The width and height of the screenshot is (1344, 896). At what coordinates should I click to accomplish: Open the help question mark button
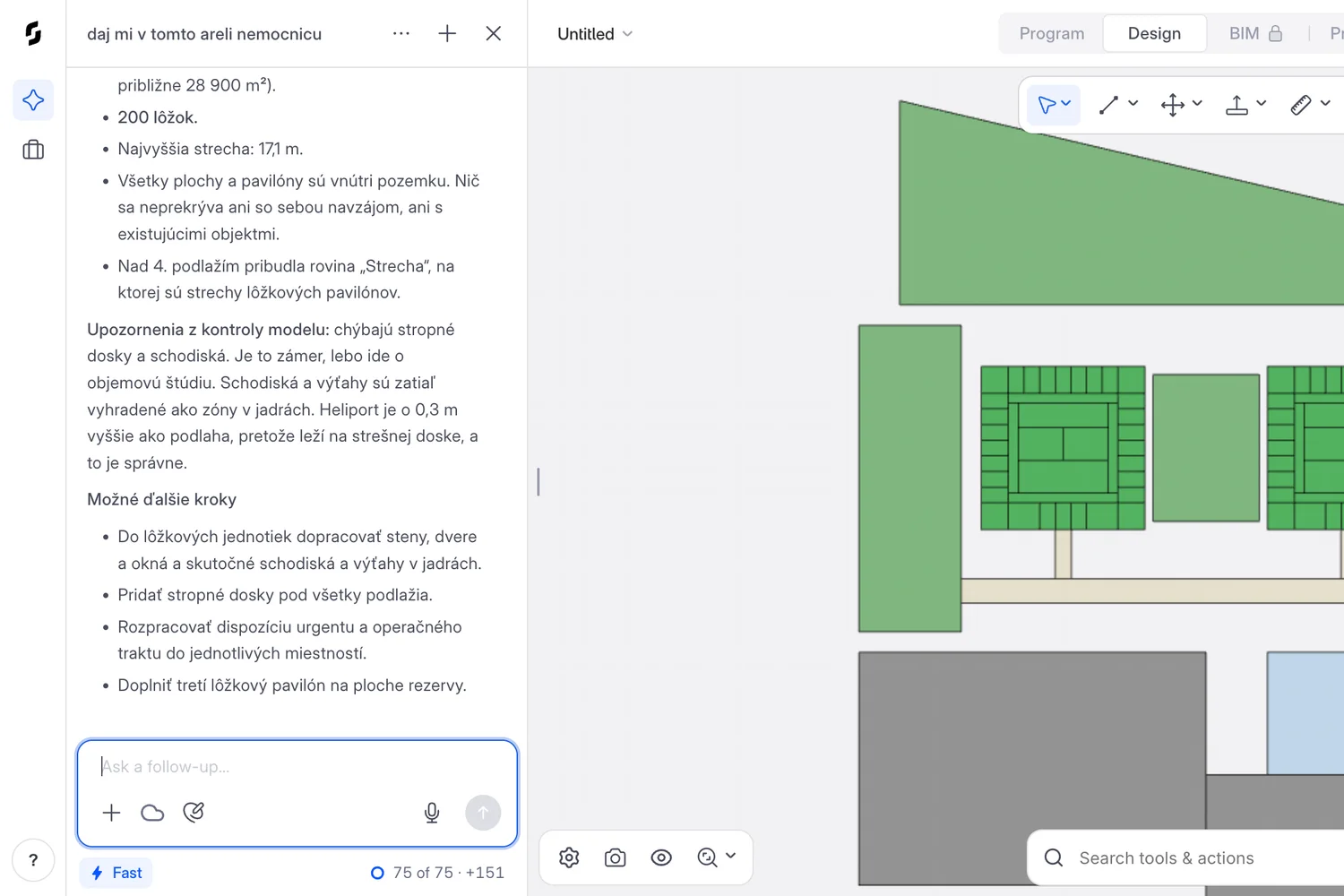(33, 860)
